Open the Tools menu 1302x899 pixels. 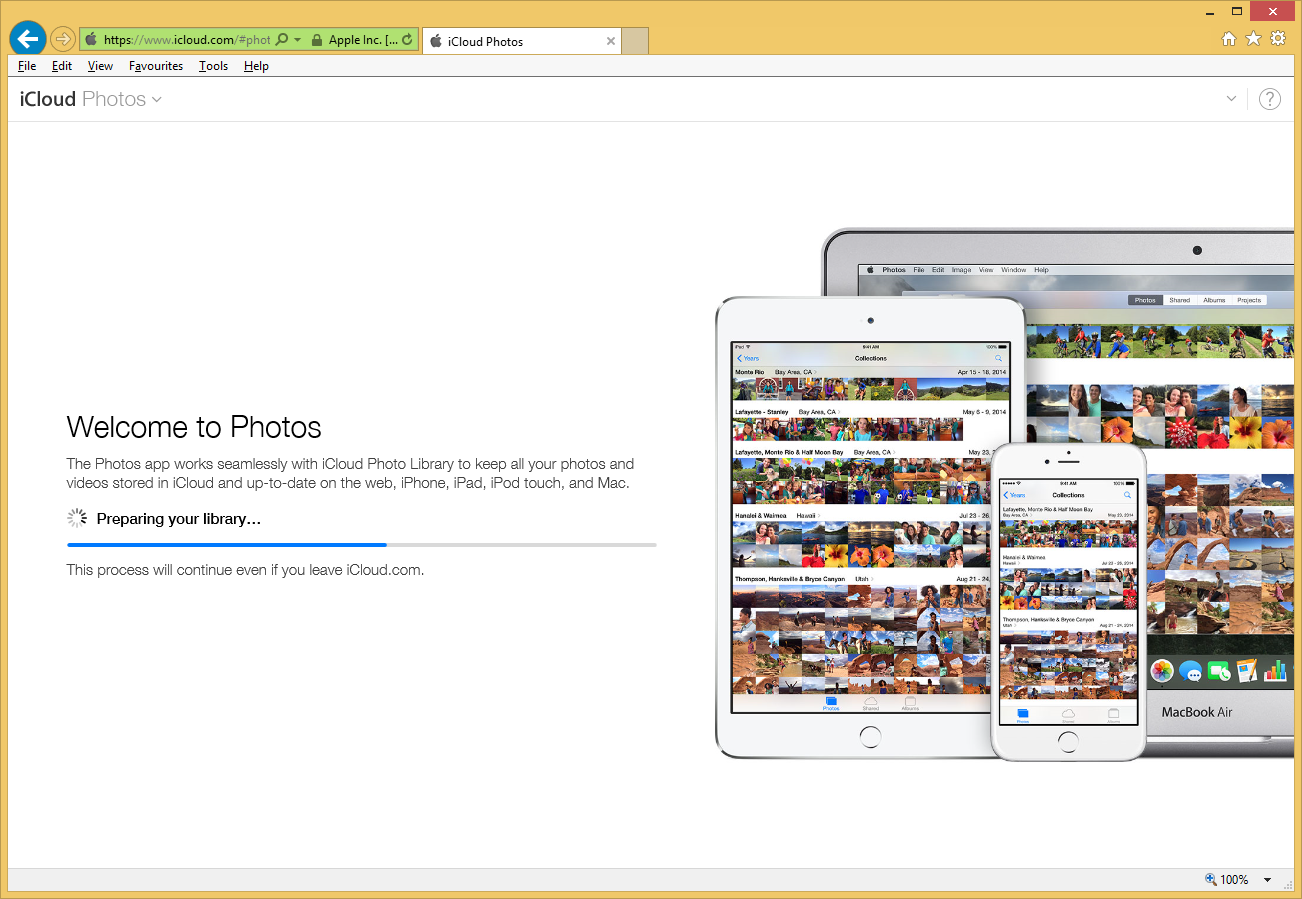click(213, 66)
